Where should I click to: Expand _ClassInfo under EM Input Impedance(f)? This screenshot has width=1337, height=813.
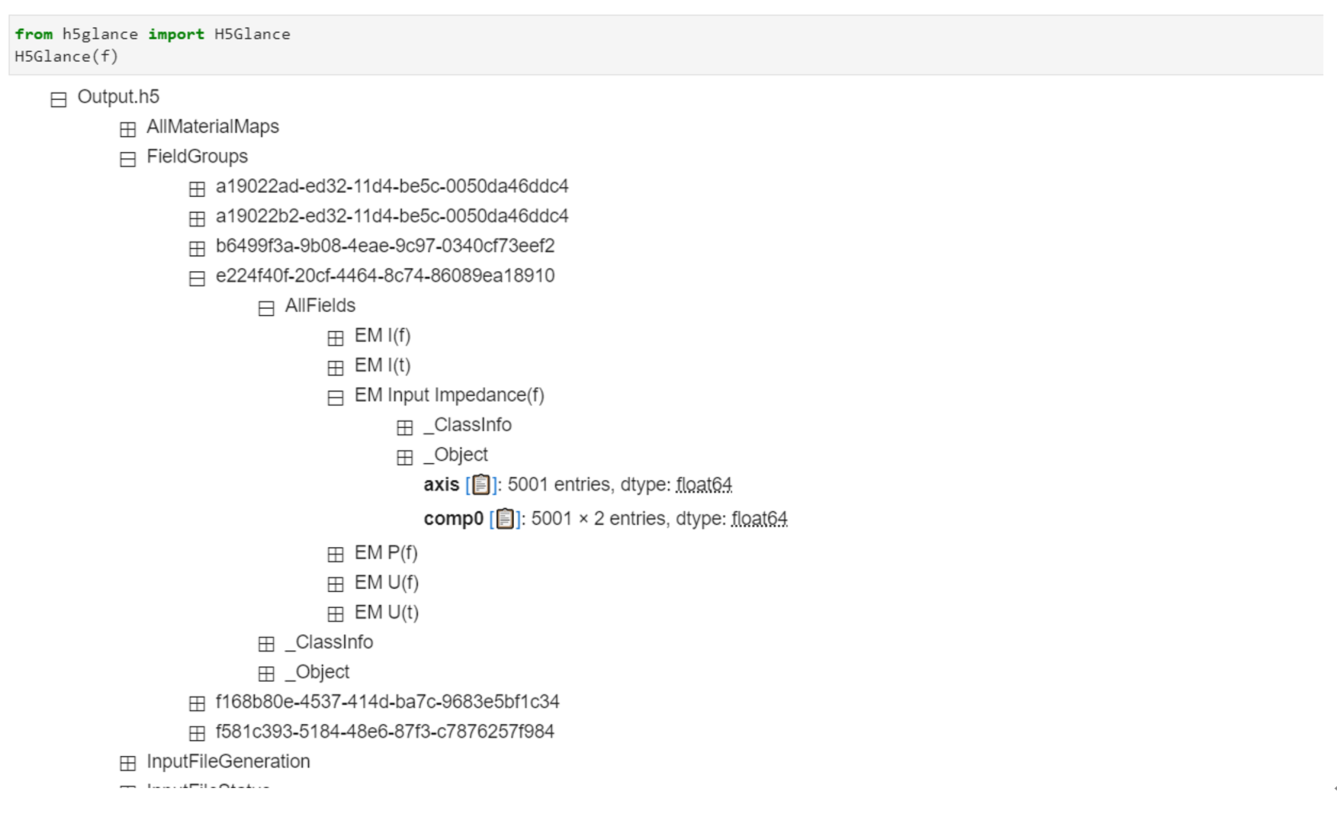[x=404, y=427]
